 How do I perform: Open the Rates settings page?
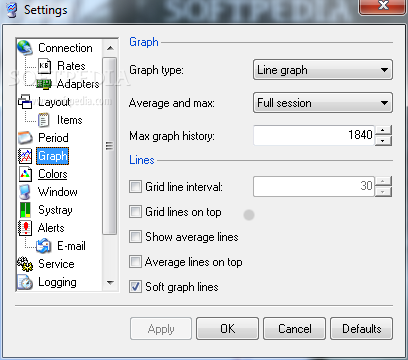[x=71, y=66]
